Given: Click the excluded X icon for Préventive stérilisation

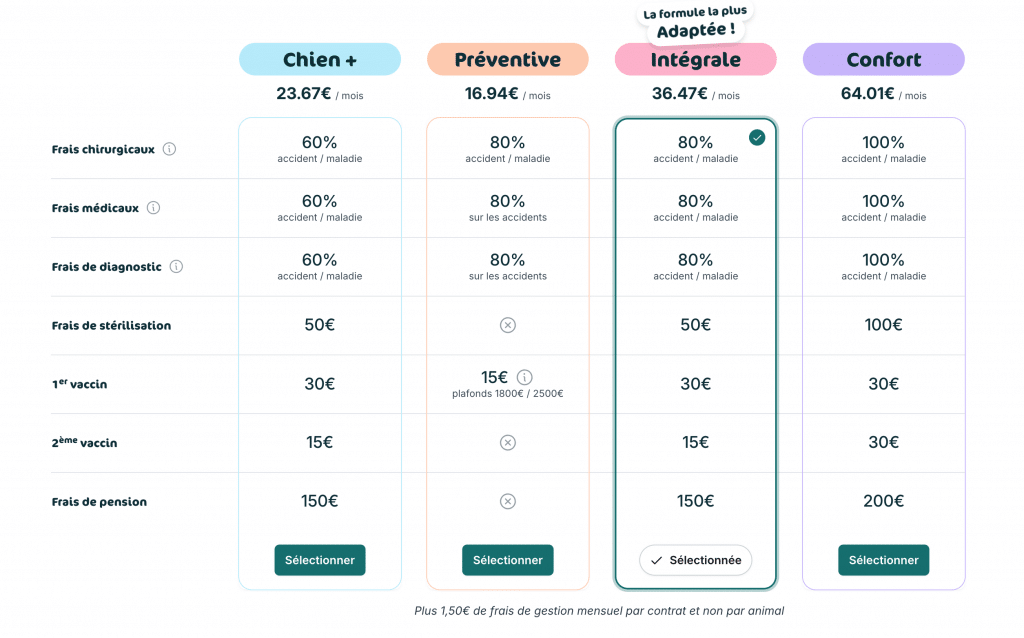Looking at the screenshot, I should click(x=507, y=325).
